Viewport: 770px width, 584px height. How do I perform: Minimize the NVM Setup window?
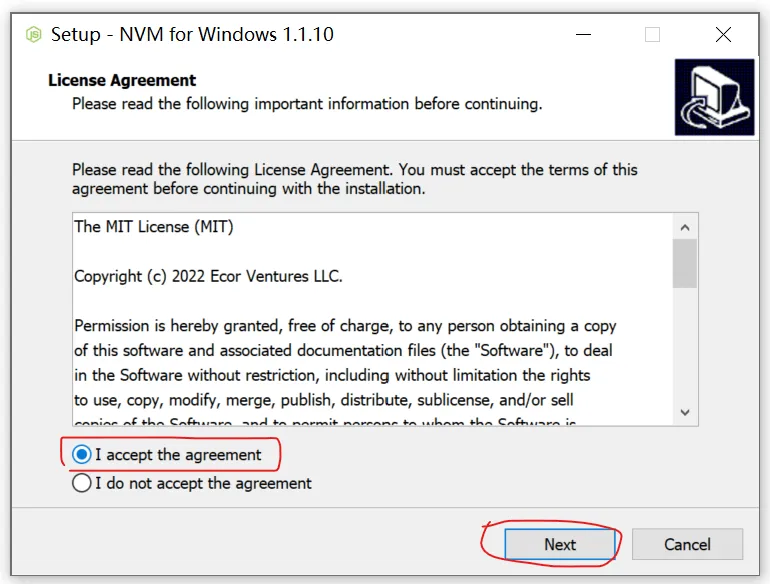(584, 35)
